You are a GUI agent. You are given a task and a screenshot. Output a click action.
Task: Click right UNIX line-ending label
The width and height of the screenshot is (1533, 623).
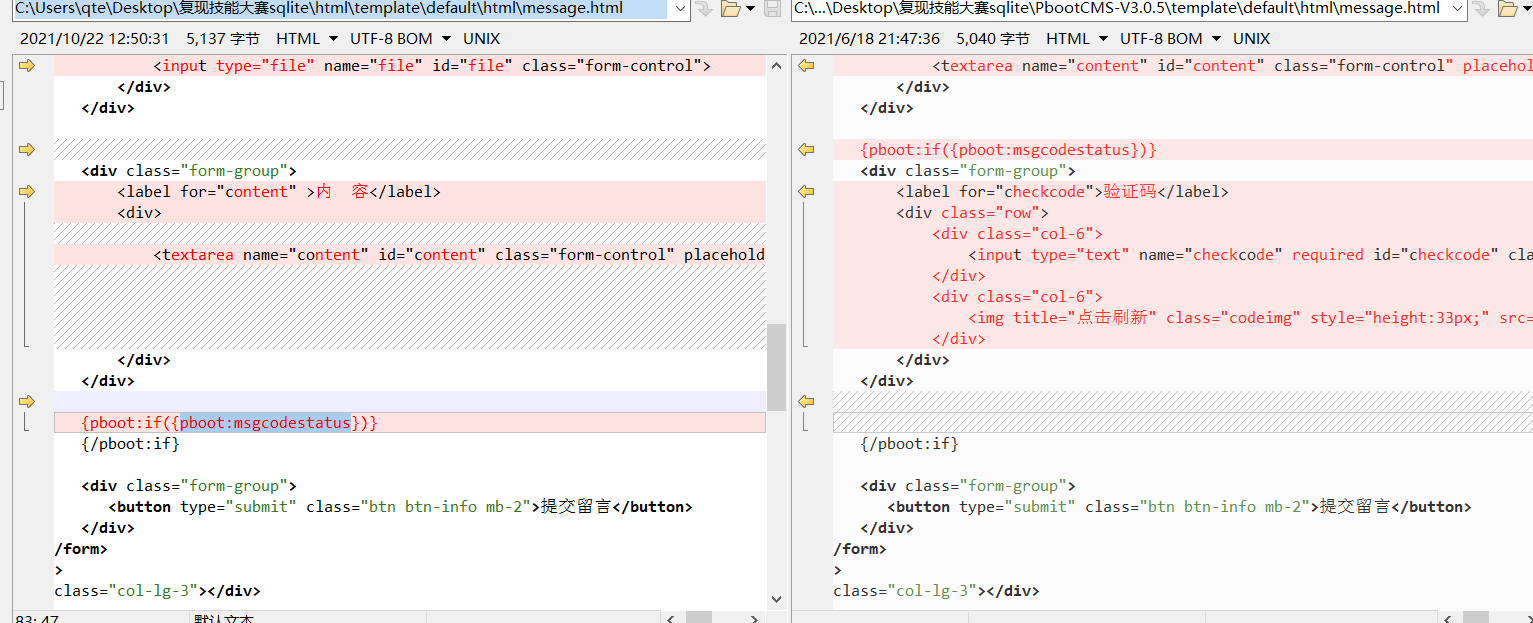[1252, 39]
